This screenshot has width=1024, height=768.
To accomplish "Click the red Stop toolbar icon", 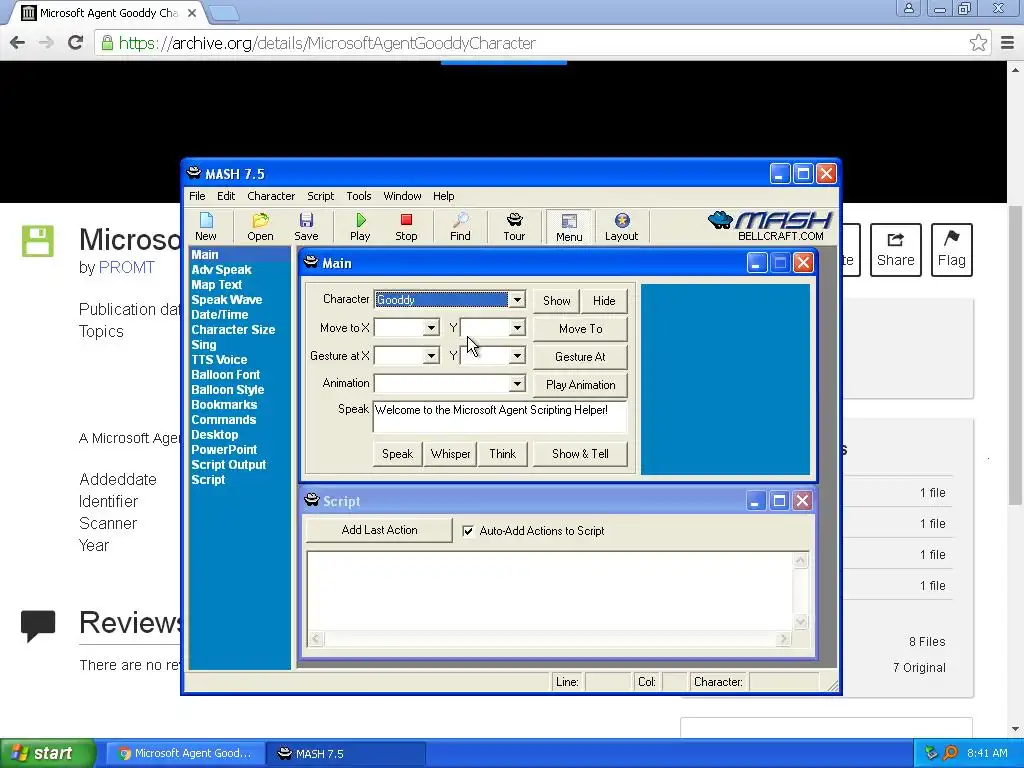I will [x=406, y=227].
